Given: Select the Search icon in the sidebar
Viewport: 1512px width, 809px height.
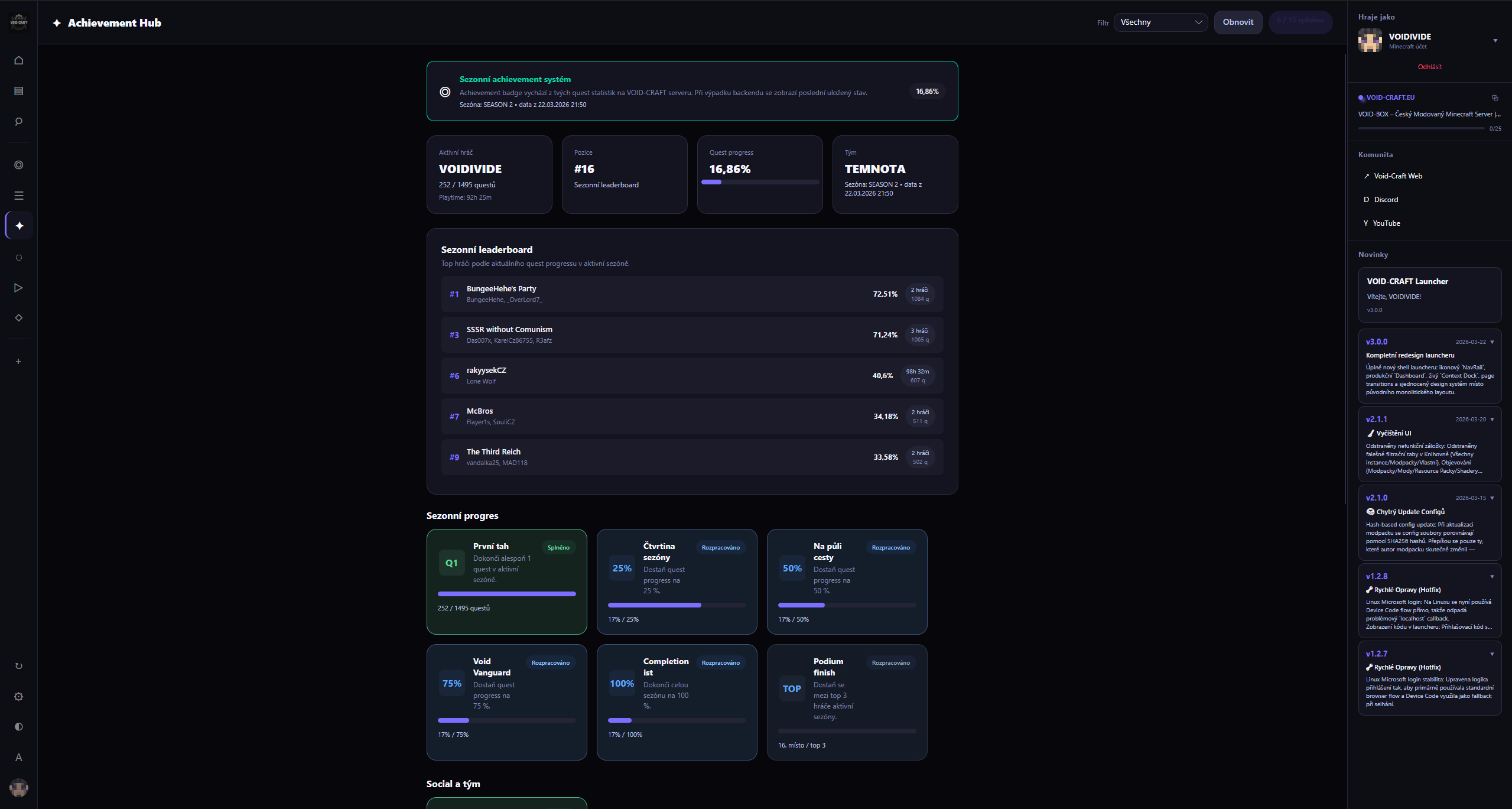Looking at the screenshot, I should click(18, 121).
